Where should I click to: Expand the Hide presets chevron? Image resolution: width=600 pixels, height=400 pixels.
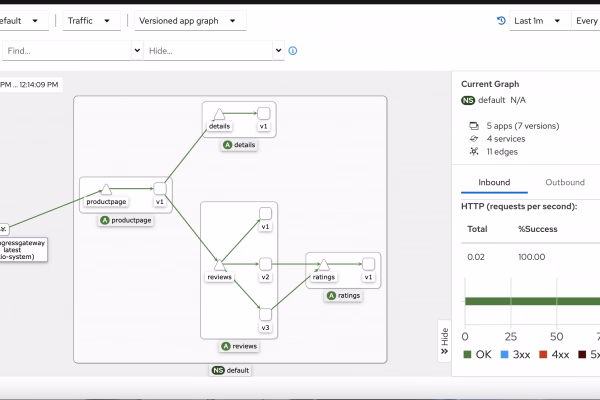click(x=279, y=51)
